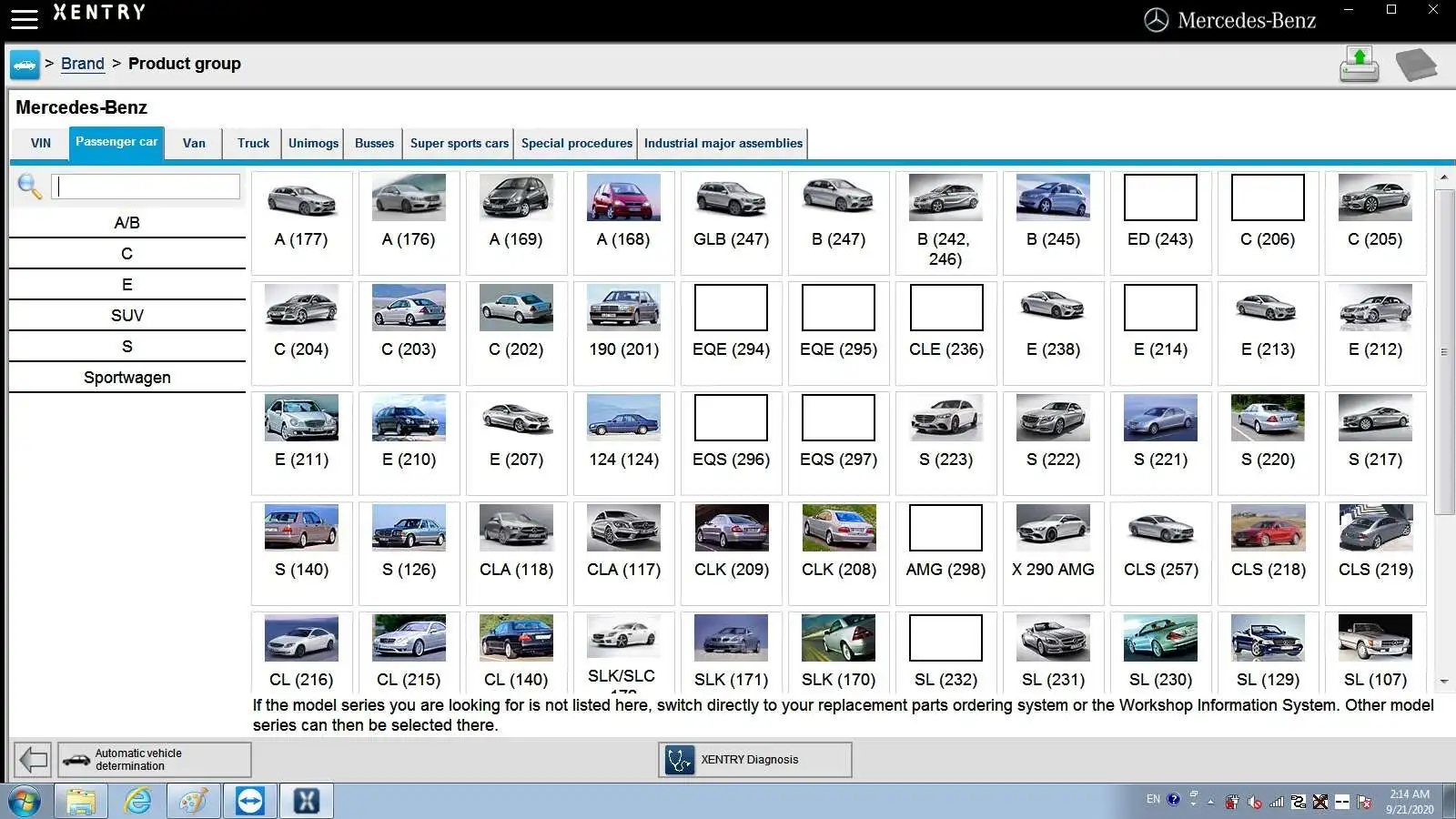Open the XENTRY hamburger menu
This screenshot has width=1456, height=819.
[24, 18]
